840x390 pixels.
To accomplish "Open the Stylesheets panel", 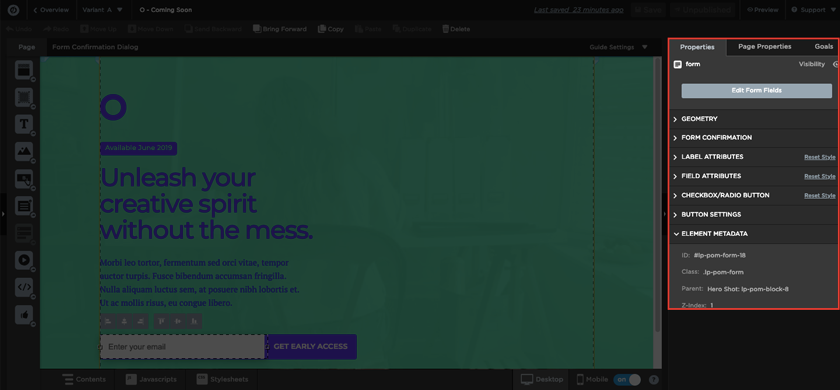I will 222,379.
